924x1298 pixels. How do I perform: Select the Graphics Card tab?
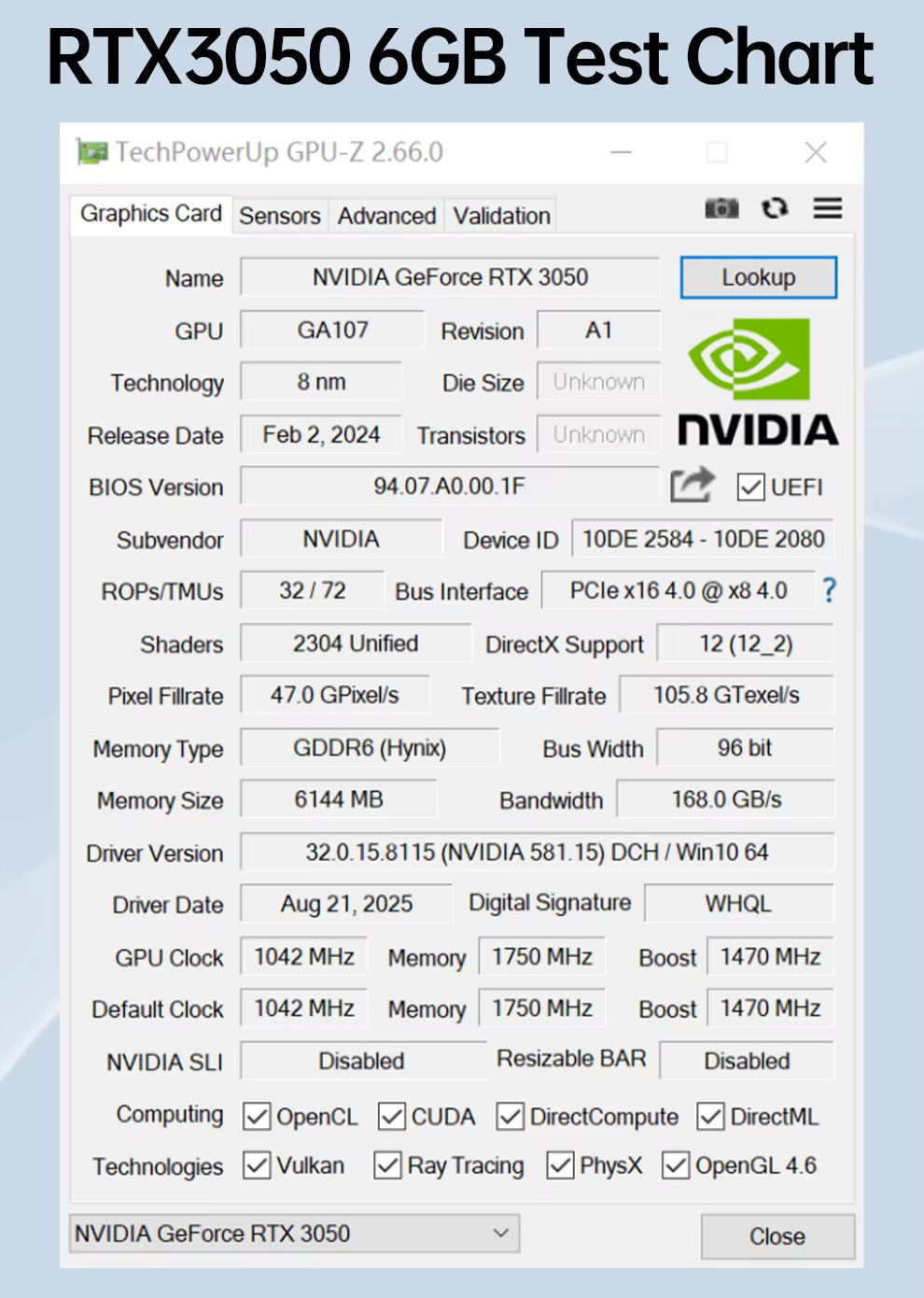pyautogui.click(x=151, y=214)
